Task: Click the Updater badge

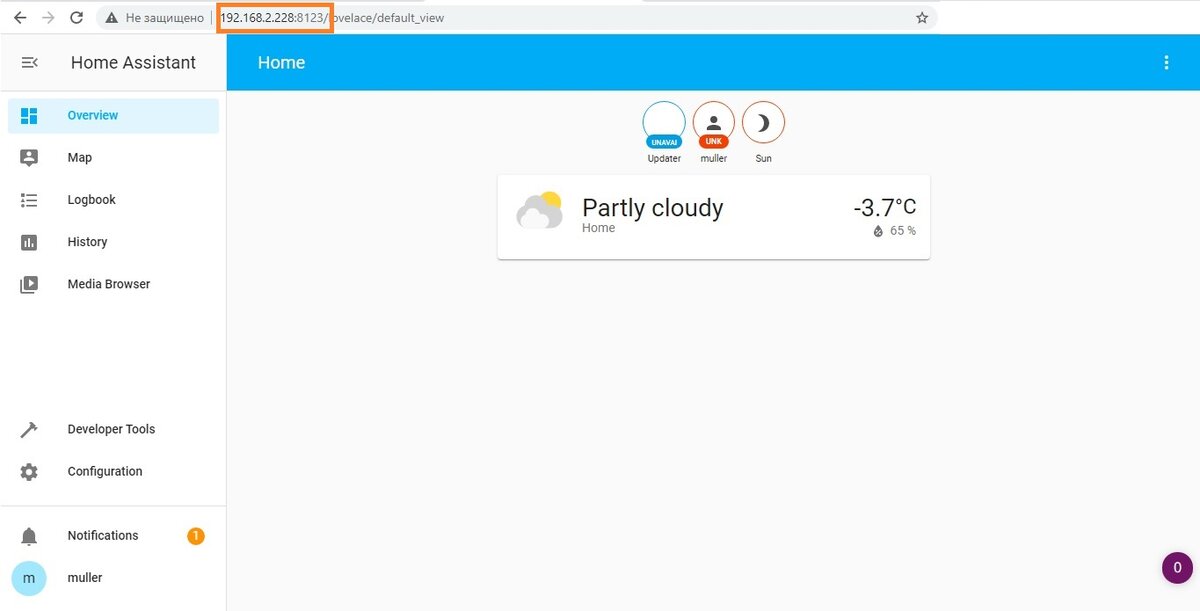Action: (664, 124)
